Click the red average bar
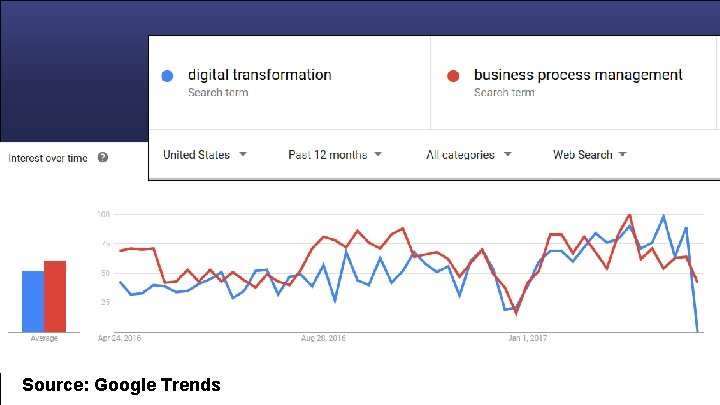Screen dimensions: 720x405 pos(55,295)
